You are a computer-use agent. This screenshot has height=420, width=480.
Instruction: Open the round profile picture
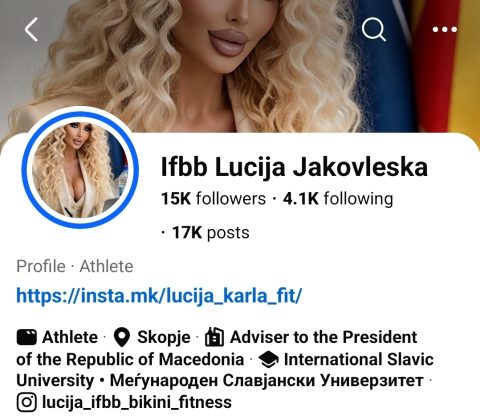pyautogui.click(x=80, y=170)
